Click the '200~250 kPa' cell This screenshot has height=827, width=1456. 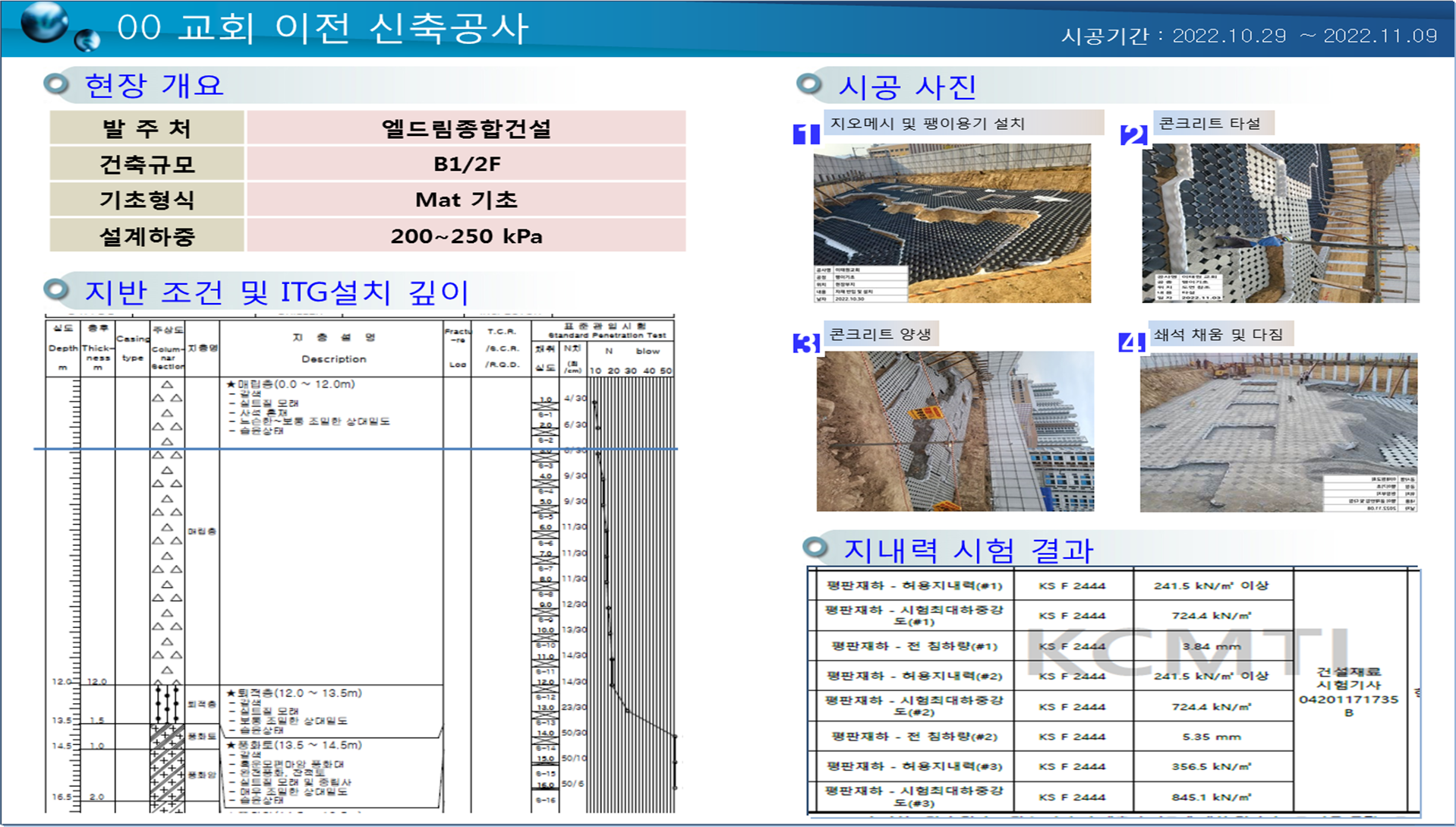[466, 235]
